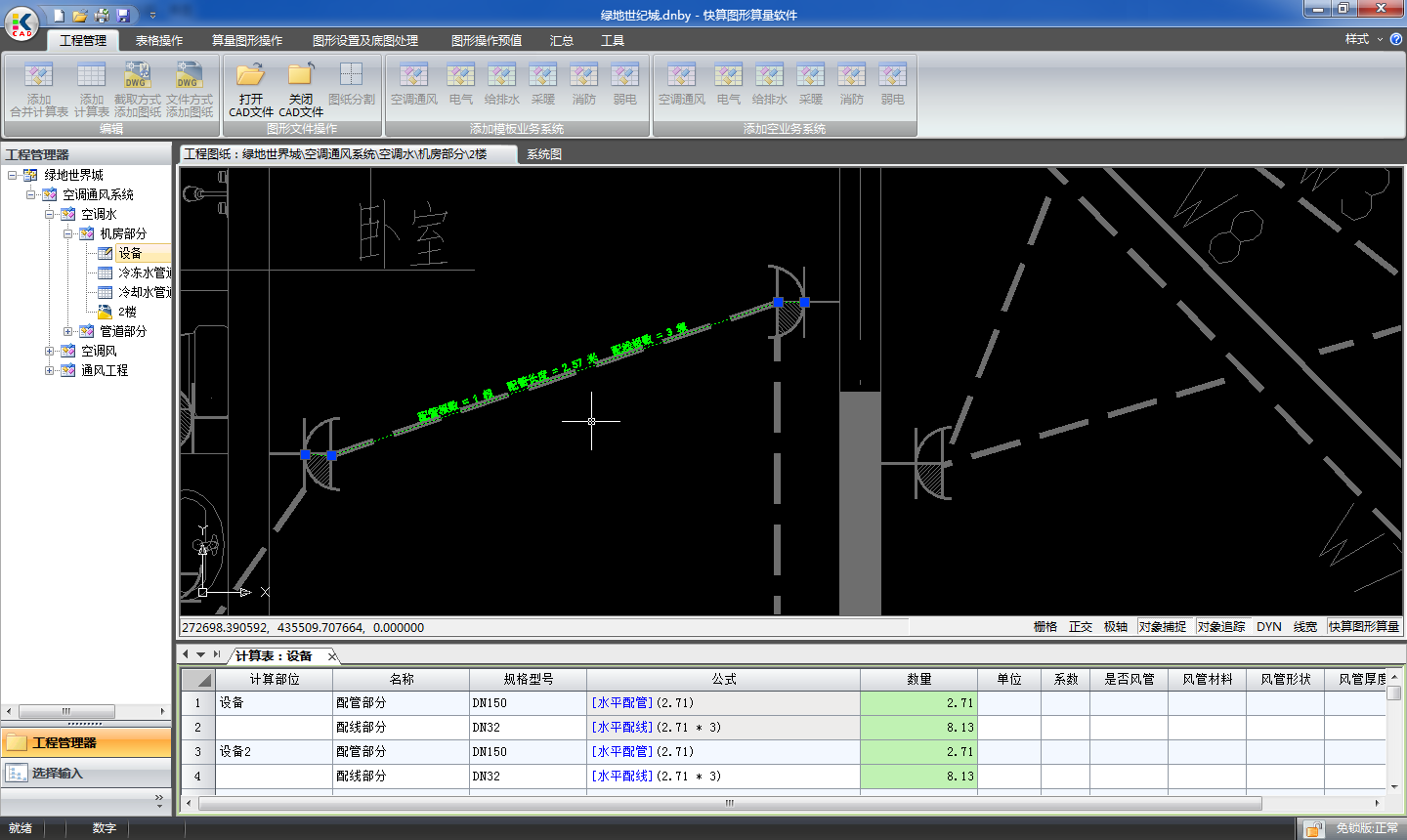Click the New document quick access icon
This screenshot has height=840, width=1407.
coord(59,15)
